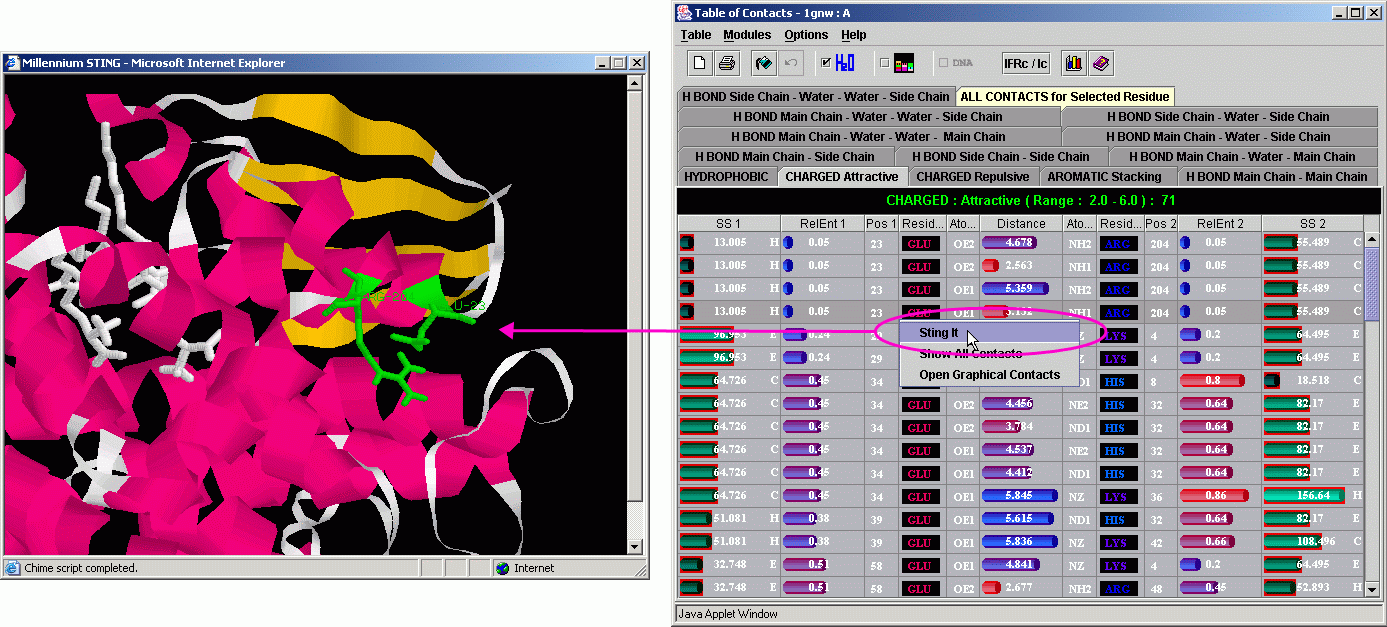Open H BOND Main Chain - Water - Water - Main Chain tab
1387x627 pixels.
tap(868, 137)
